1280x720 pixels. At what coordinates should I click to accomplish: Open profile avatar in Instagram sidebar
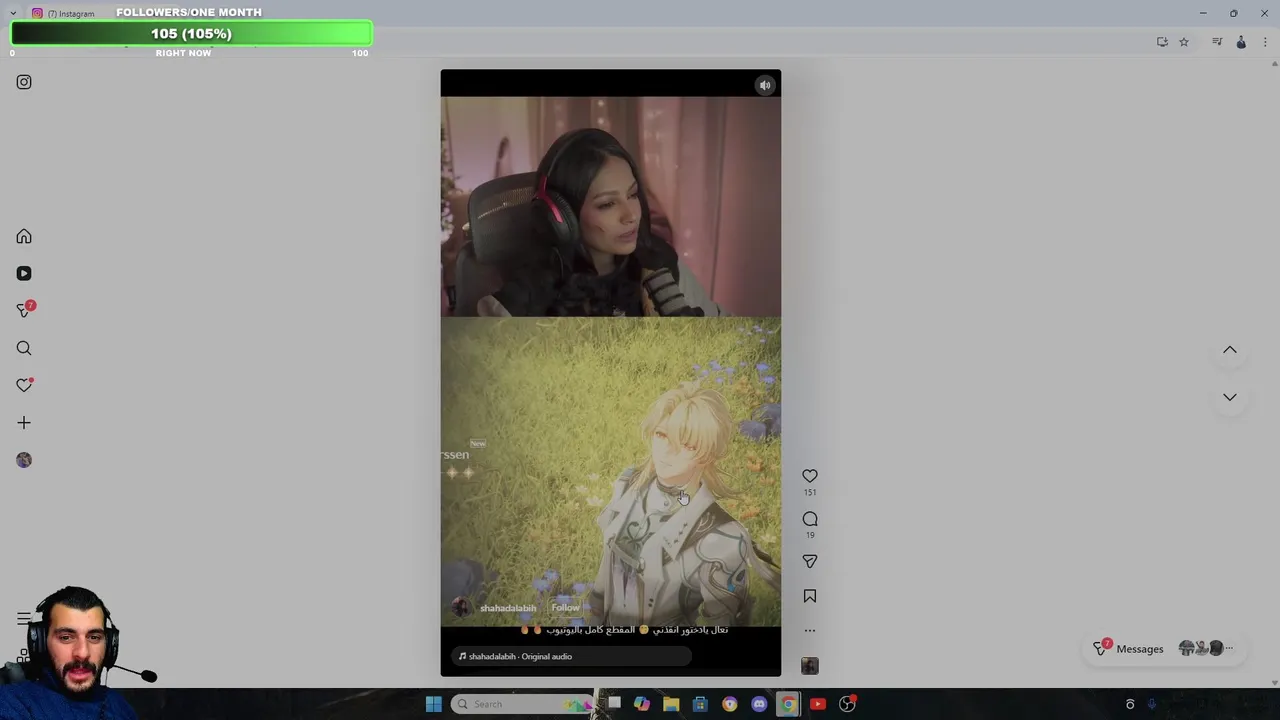tap(24, 460)
